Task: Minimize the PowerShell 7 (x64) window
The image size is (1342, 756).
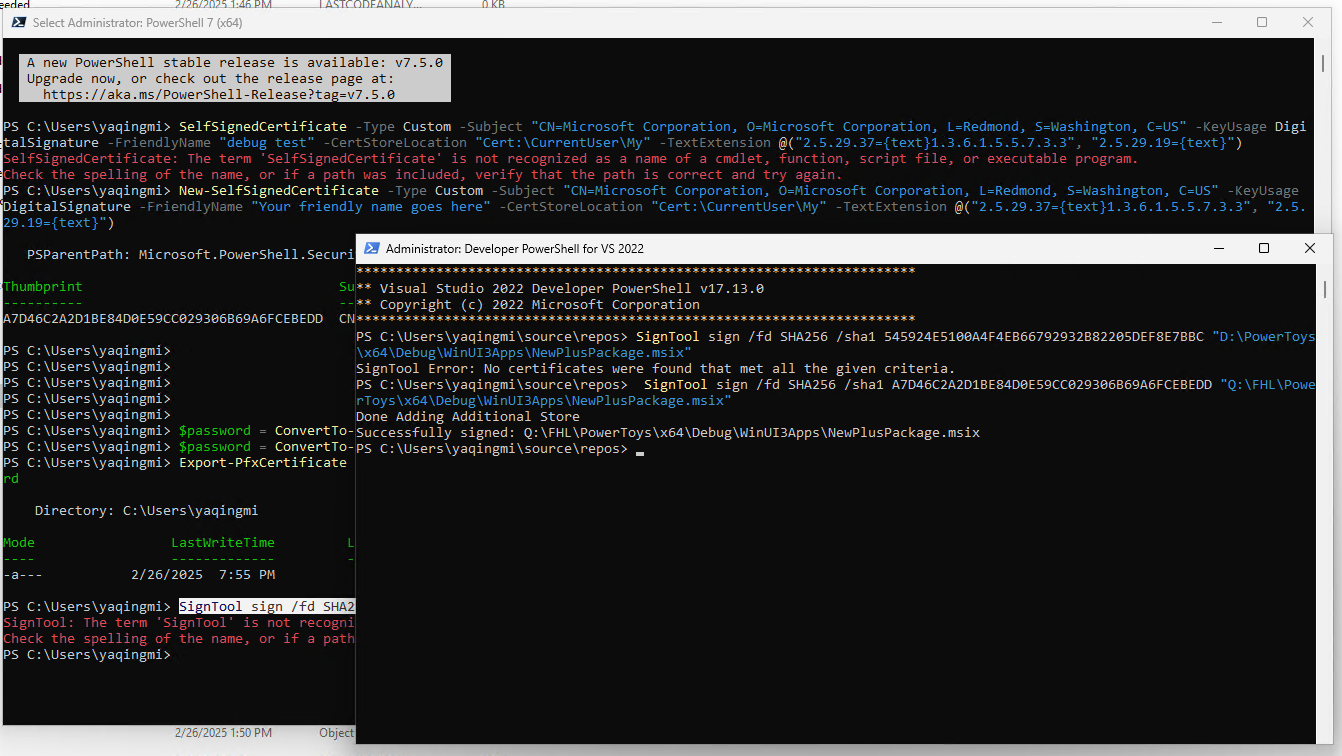Action: (x=1215, y=22)
